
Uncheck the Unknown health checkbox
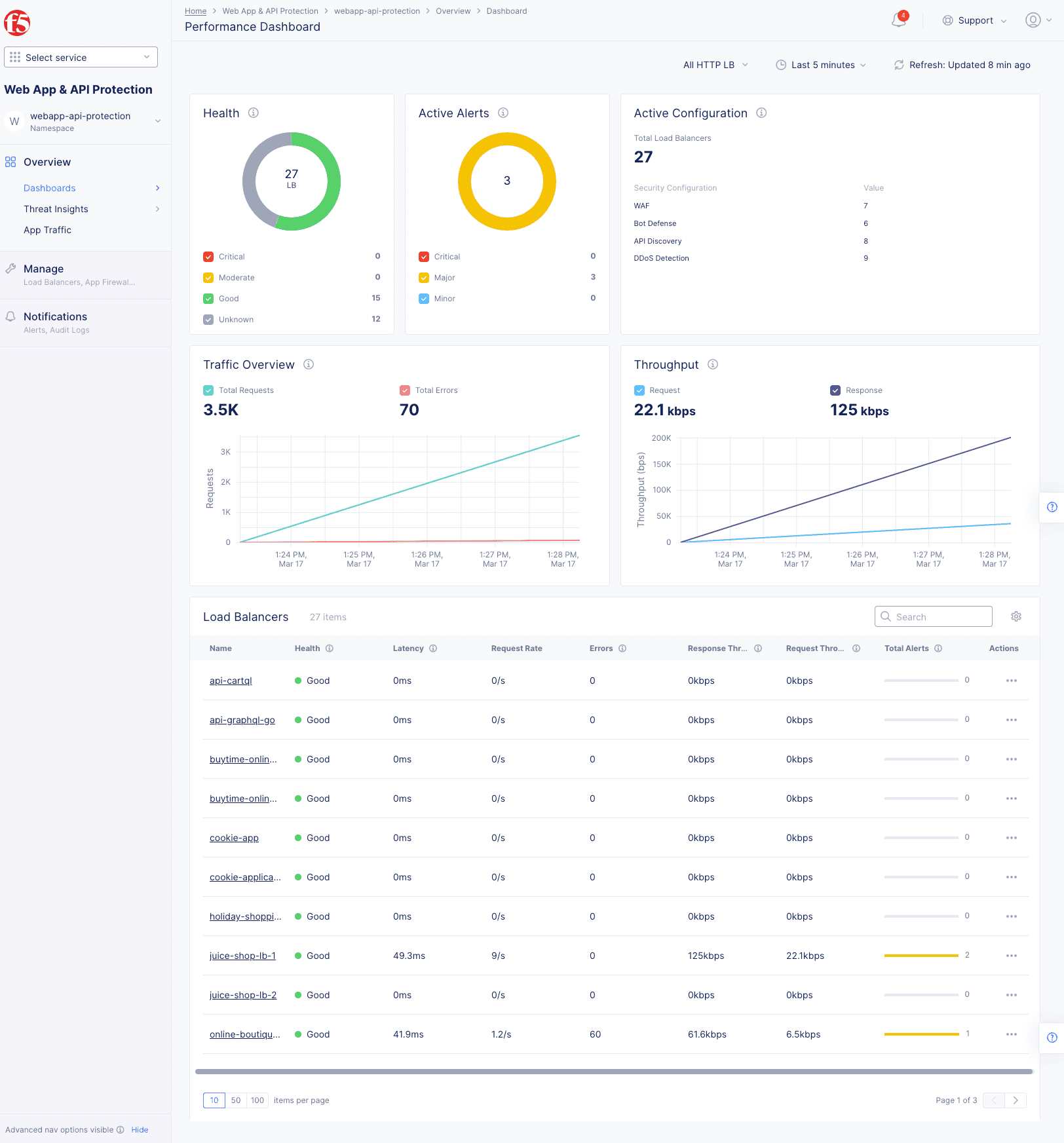pos(208,320)
